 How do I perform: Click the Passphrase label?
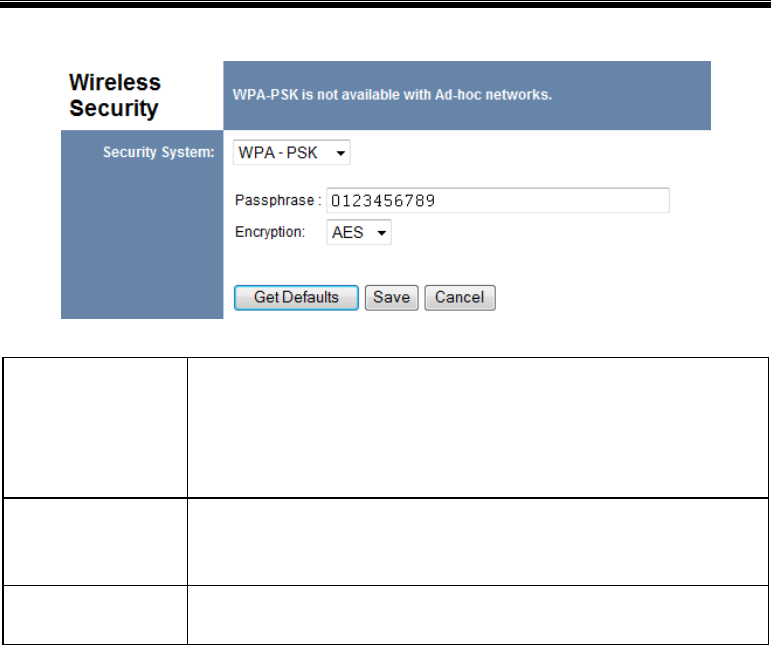pos(278,201)
